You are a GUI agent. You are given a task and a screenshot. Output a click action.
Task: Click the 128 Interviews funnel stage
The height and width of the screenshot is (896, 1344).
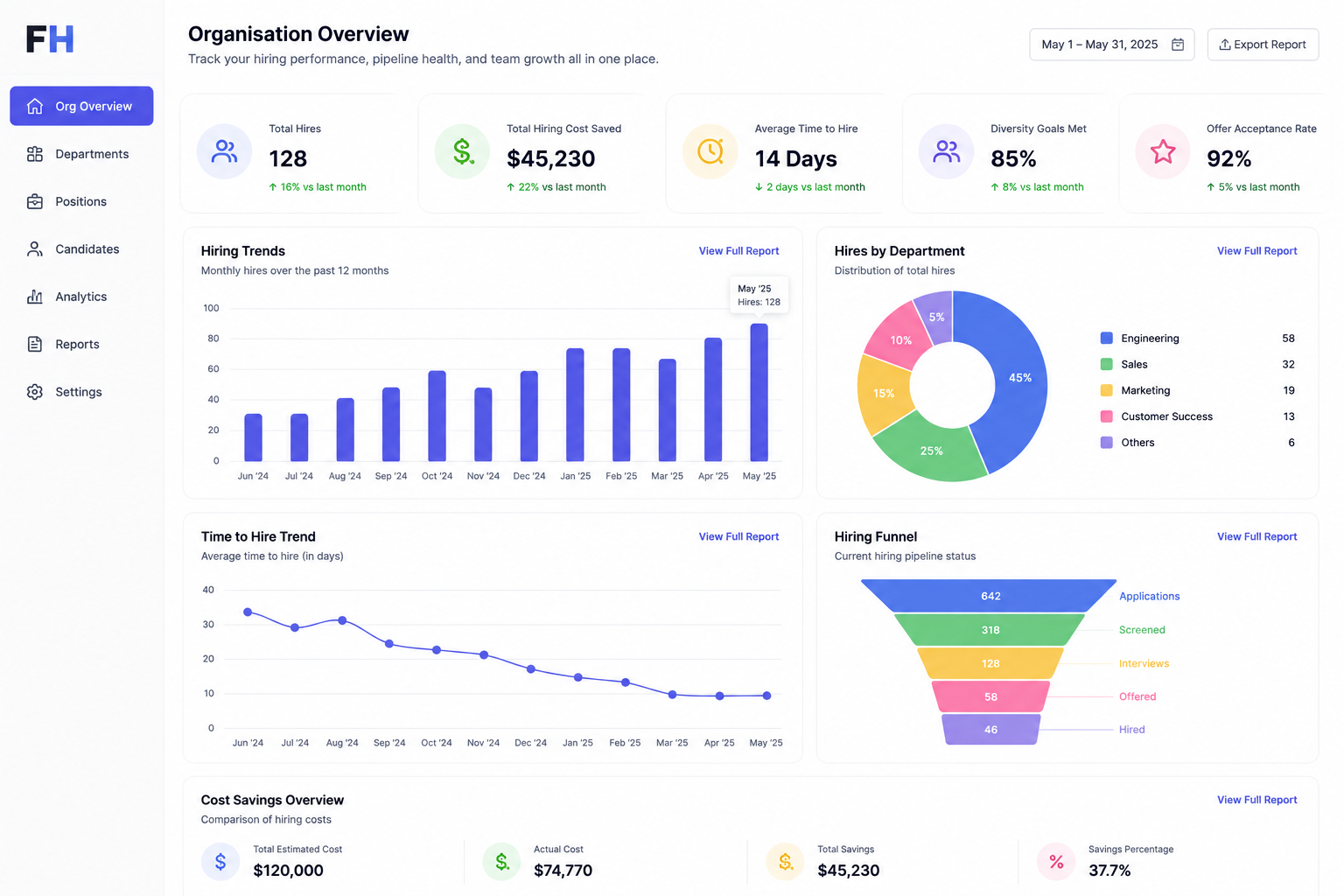pyautogui.click(x=990, y=663)
